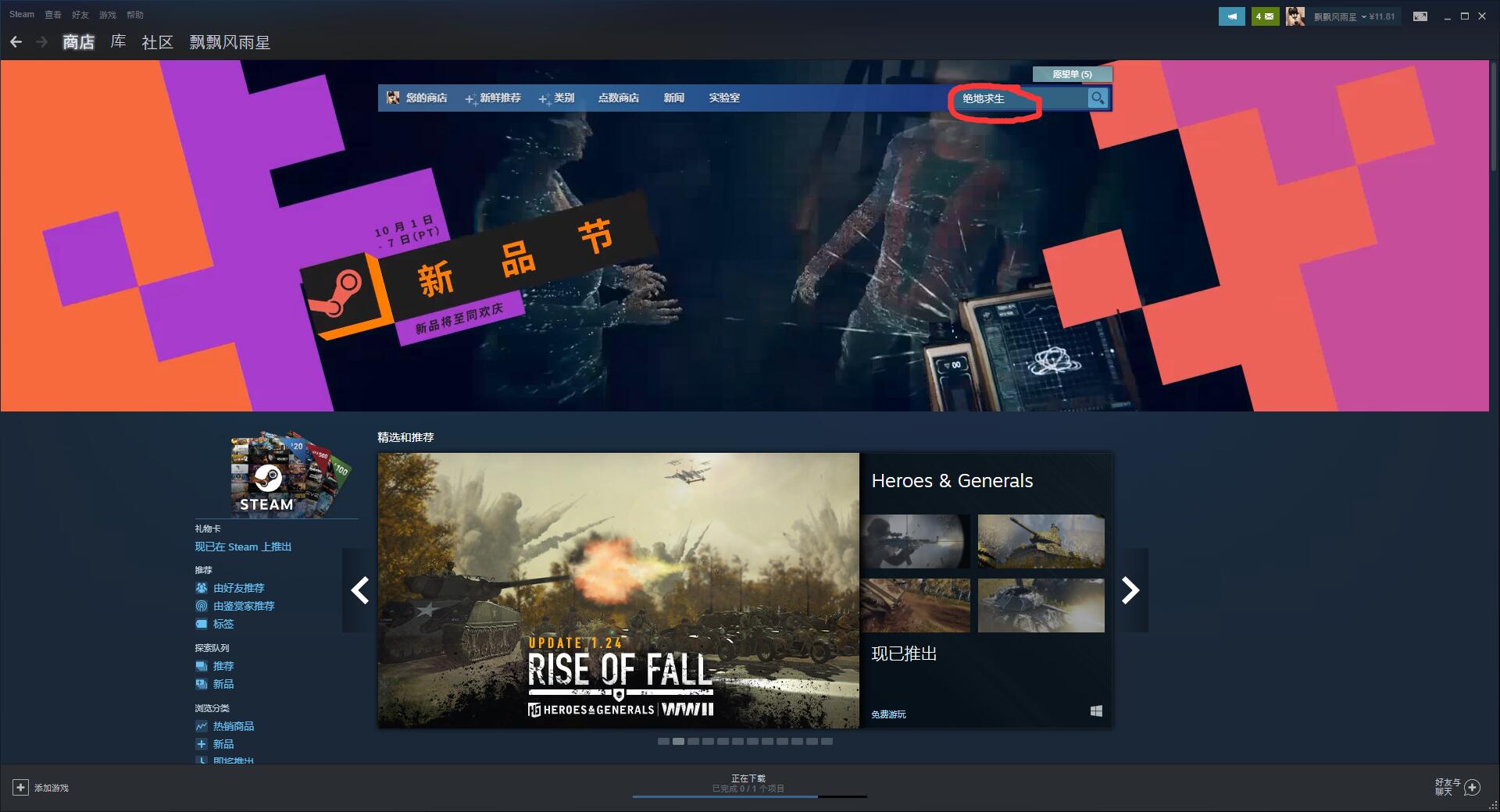The width and height of the screenshot is (1500, 812).
Task: Open the 帮助 menu
Action: click(x=135, y=15)
